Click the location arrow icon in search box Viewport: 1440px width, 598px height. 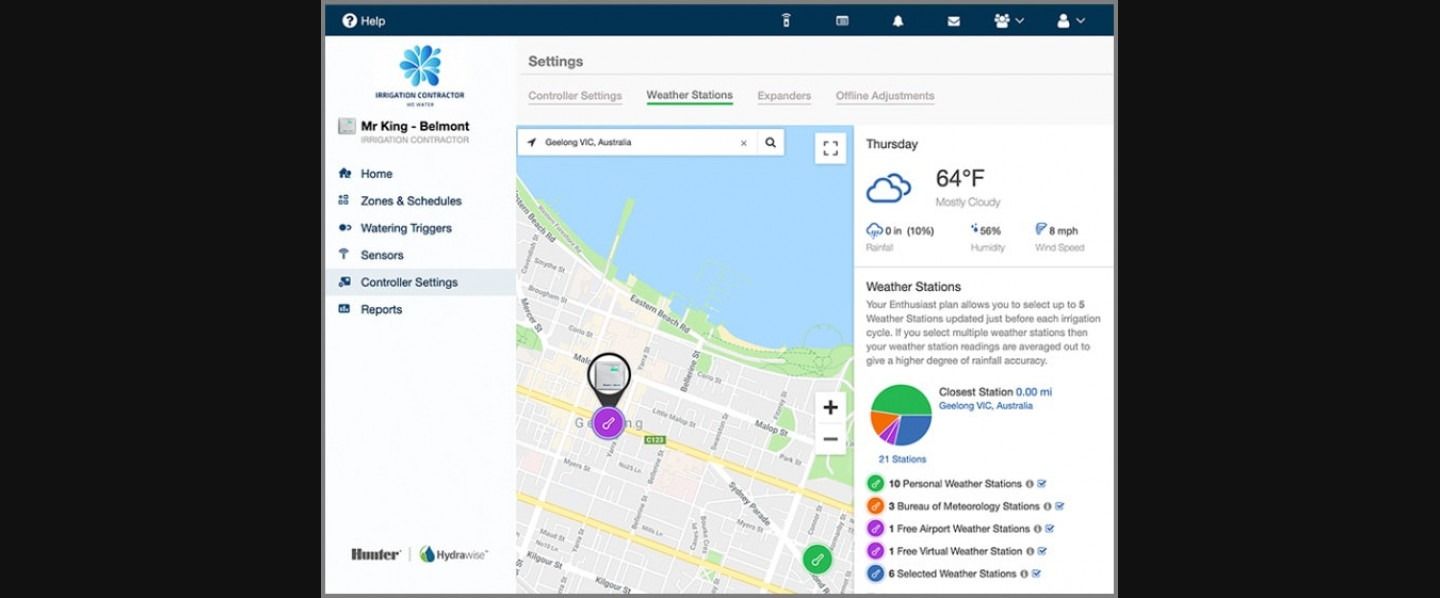coord(532,142)
